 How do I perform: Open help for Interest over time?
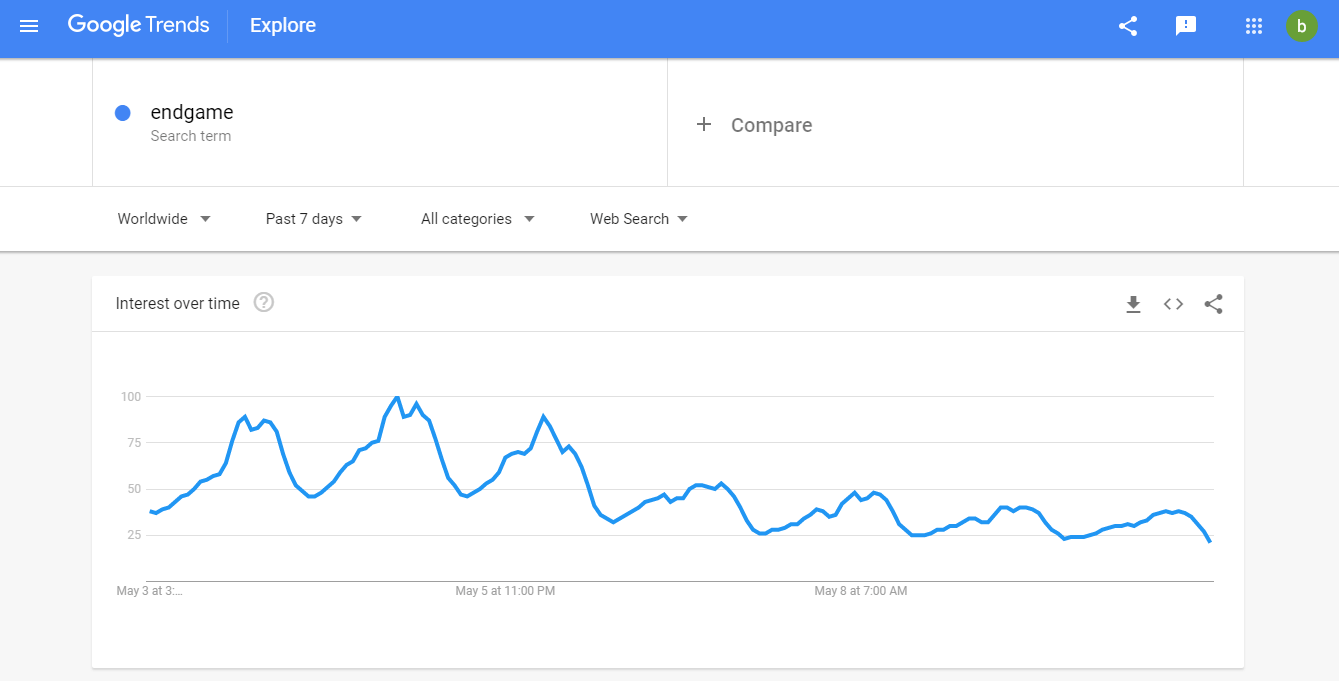[x=264, y=302]
